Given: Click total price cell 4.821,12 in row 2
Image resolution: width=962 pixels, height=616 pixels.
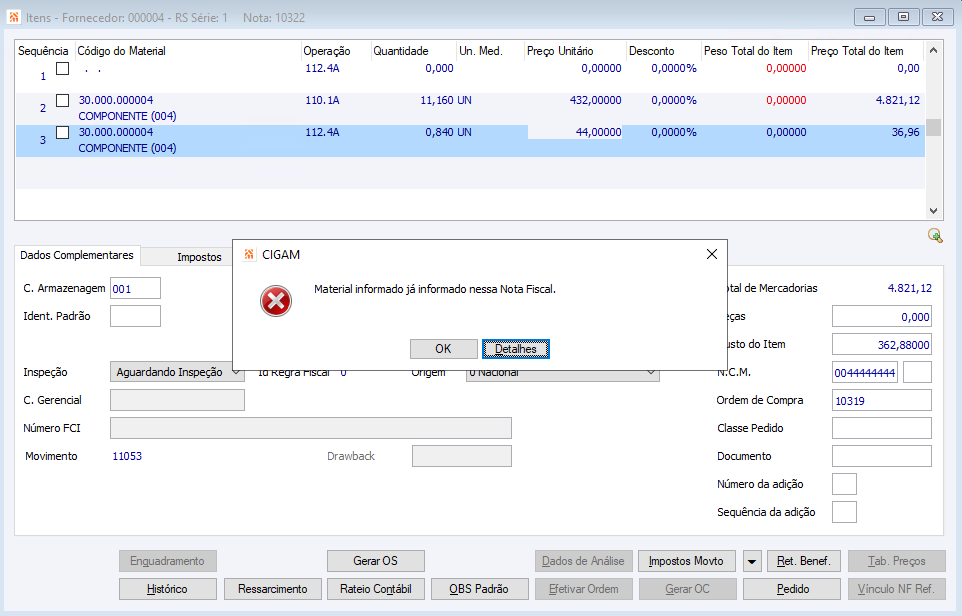Looking at the screenshot, I should pos(898,101).
